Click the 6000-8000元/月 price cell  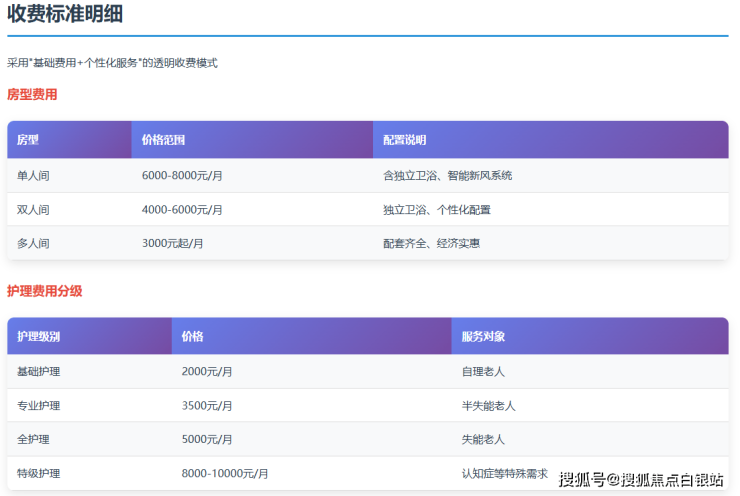(x=182, y=176)
